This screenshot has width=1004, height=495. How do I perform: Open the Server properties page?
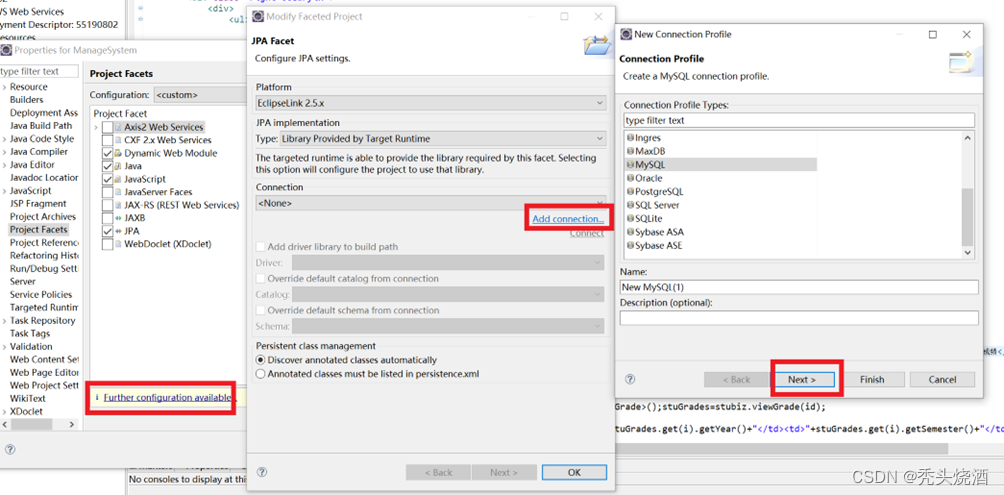click(23, 281)
